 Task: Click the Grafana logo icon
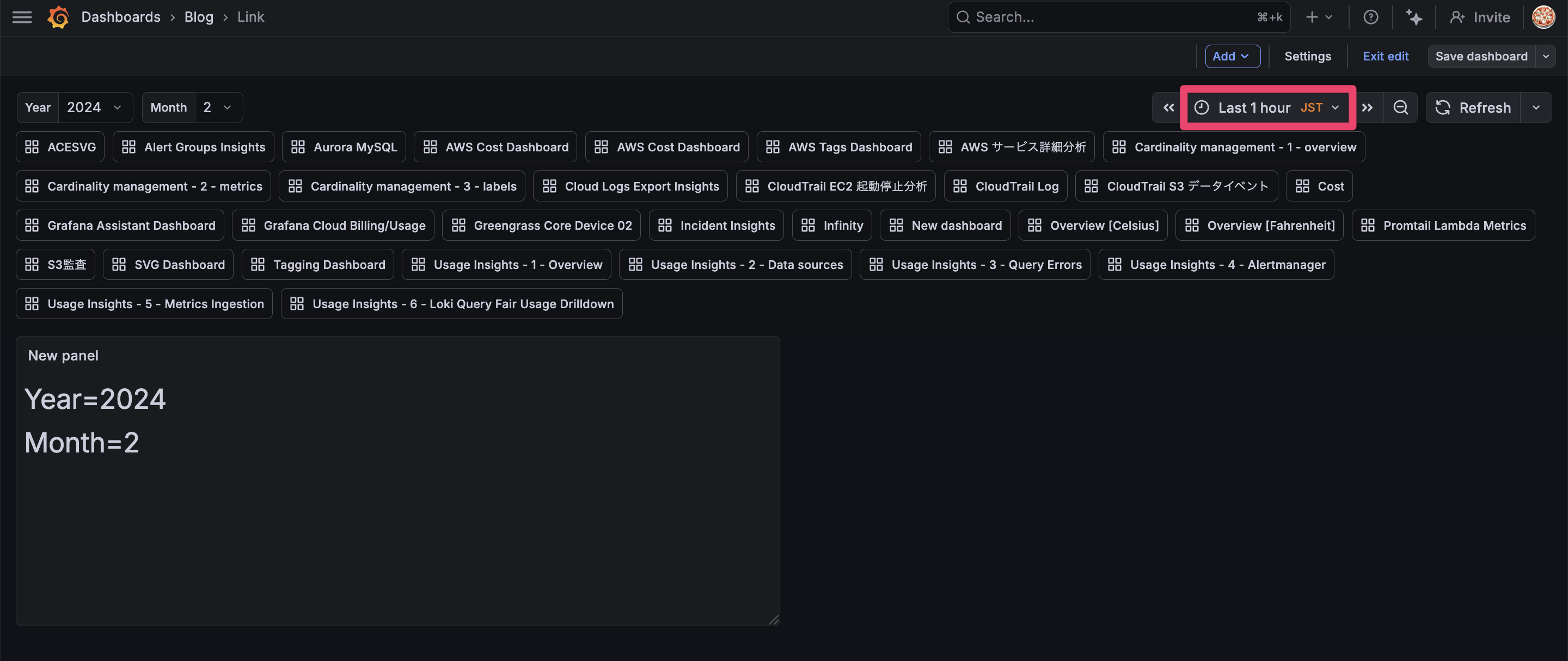click(x=58, y=17)
